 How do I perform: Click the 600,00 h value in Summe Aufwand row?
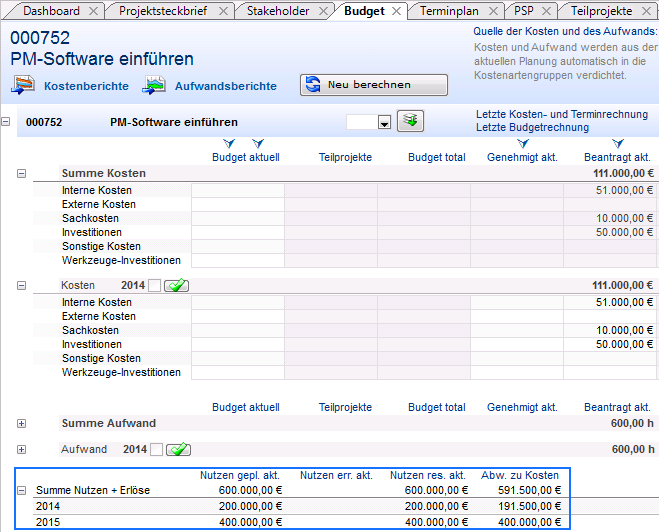(633, 423)
